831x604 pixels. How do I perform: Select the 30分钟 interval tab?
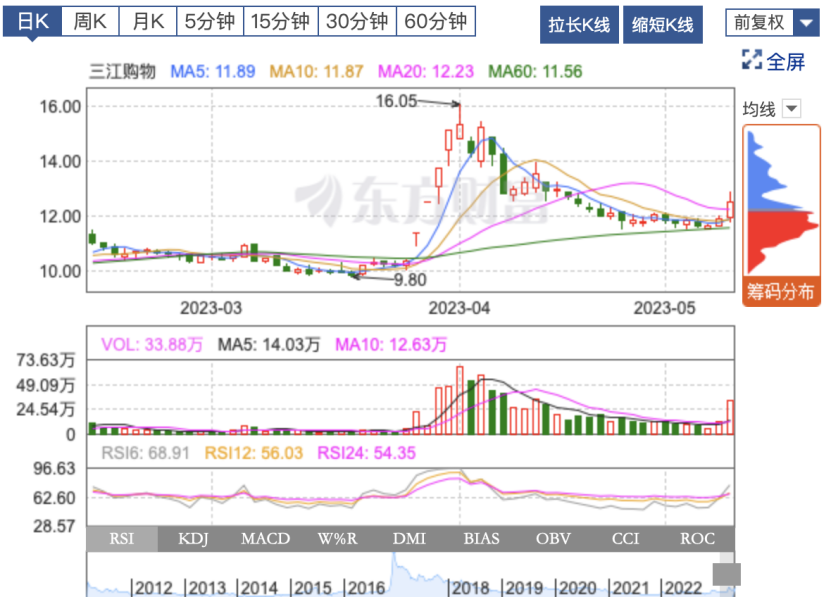[358, 22]
